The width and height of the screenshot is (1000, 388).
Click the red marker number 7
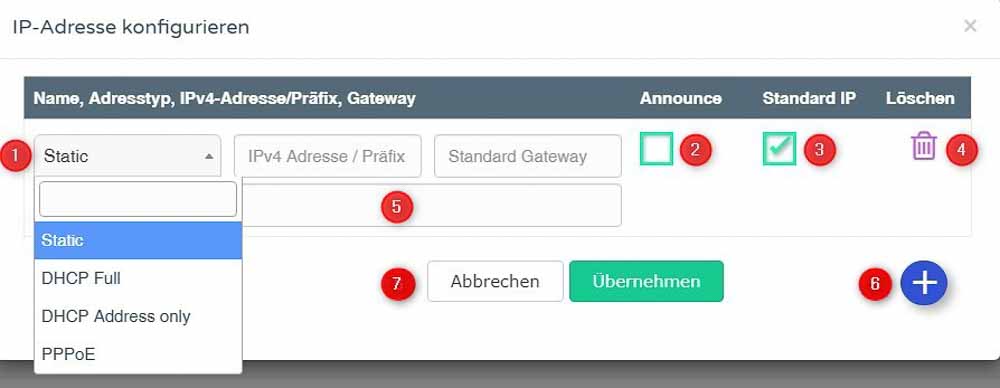(397, 283)
